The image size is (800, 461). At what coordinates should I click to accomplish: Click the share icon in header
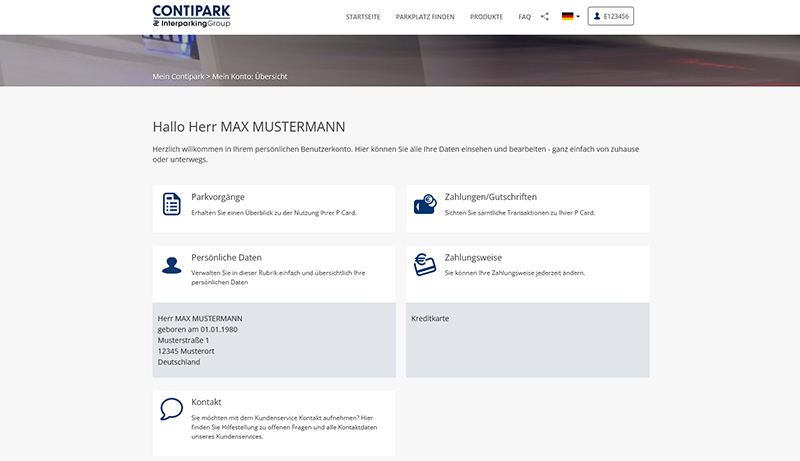coord(545,17)
